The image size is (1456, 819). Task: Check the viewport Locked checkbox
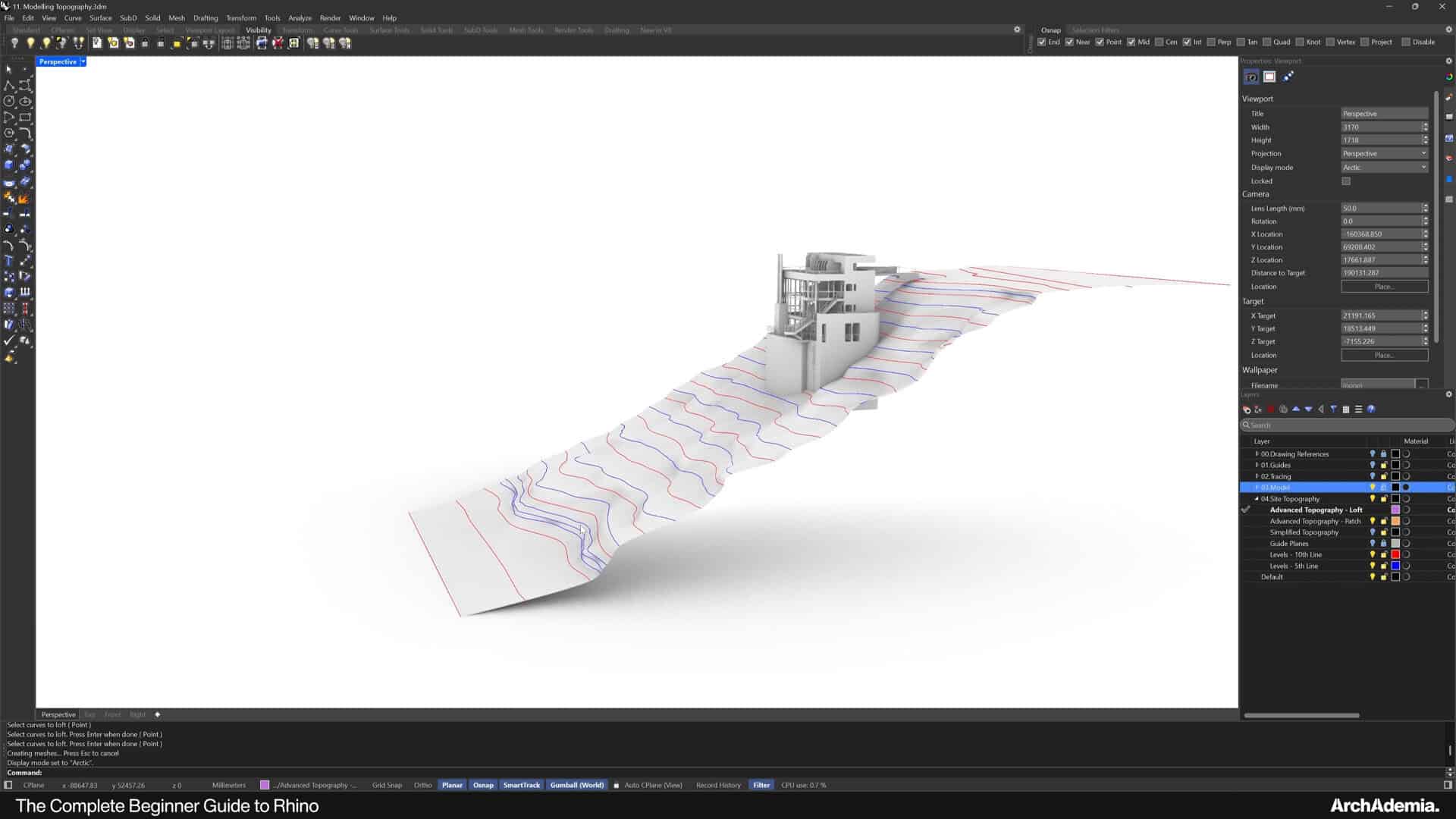coord(1346,181)
